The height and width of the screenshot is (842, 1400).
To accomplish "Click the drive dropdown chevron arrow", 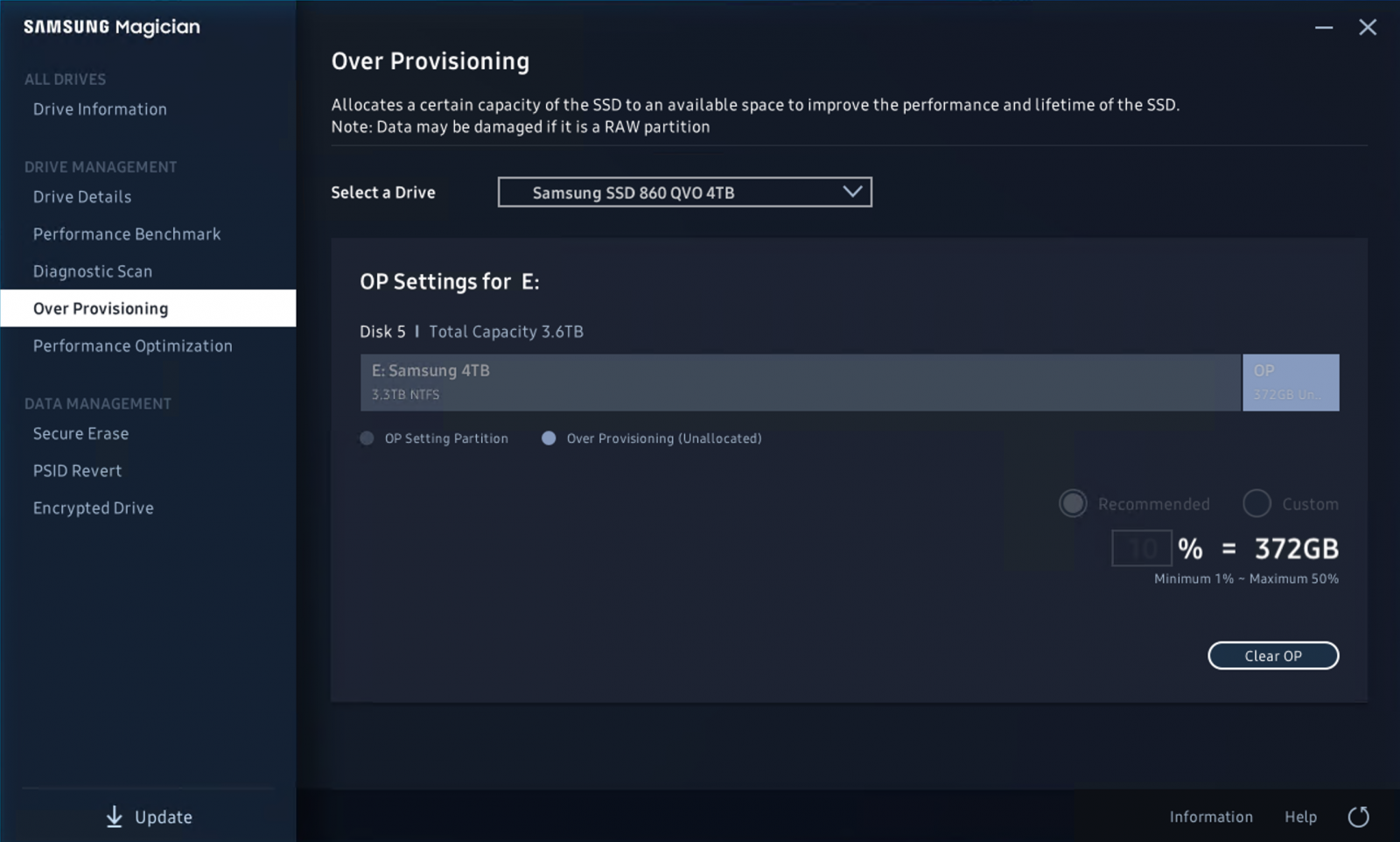I will click(851, 192).
